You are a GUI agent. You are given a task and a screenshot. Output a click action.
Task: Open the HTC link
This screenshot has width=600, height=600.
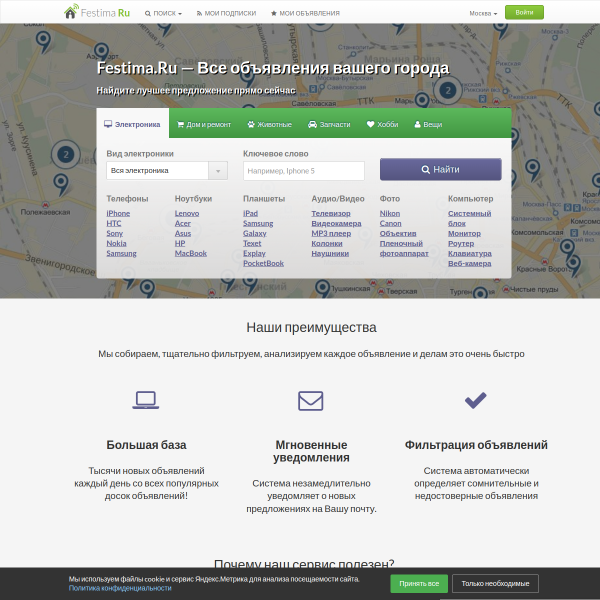pyautogui.click(x=114, y=223)
